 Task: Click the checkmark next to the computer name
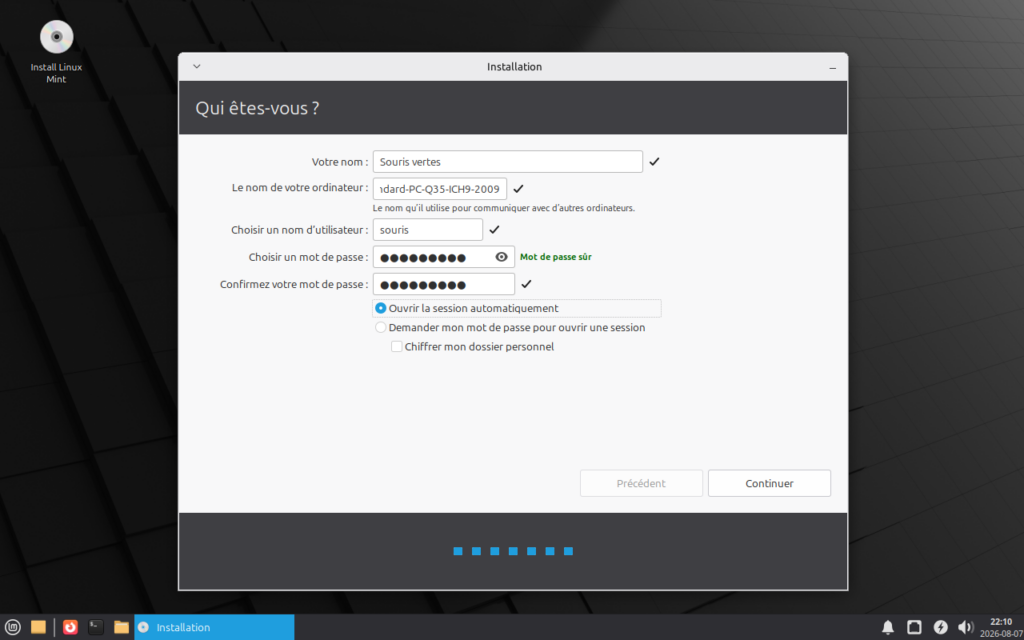[x=519, y=189]
